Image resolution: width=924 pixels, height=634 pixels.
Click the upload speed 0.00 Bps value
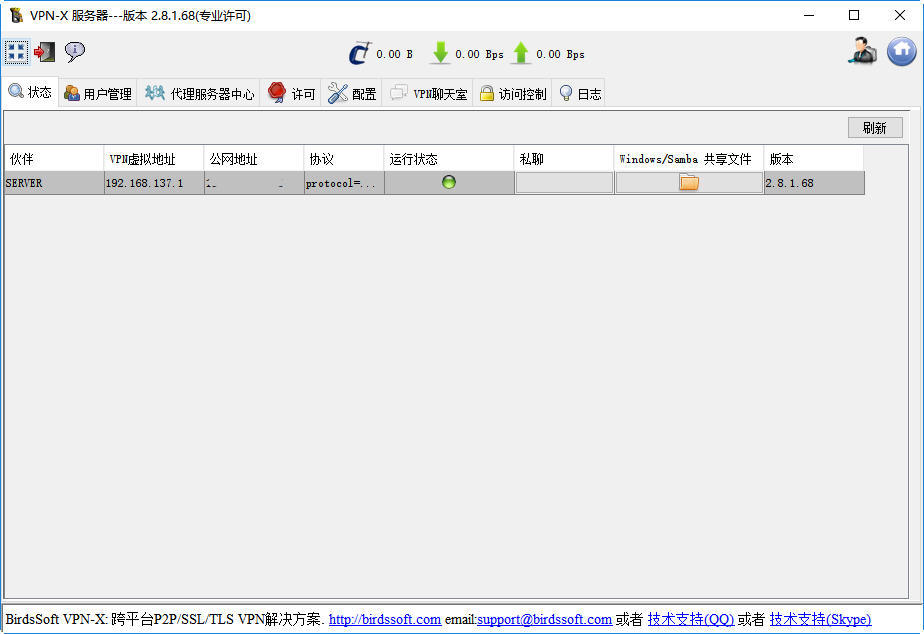click(x=560, y=54)
